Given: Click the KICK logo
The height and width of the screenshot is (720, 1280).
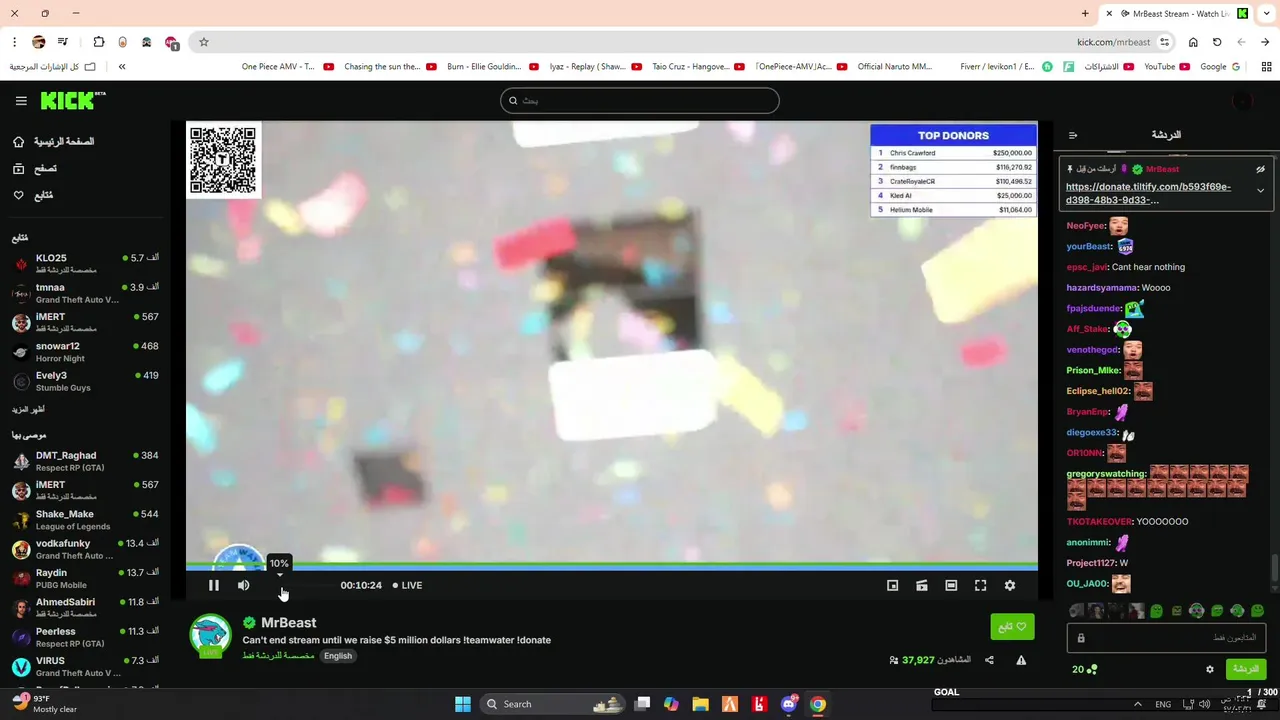Looking at the screenshot, I should coord(72,100).
